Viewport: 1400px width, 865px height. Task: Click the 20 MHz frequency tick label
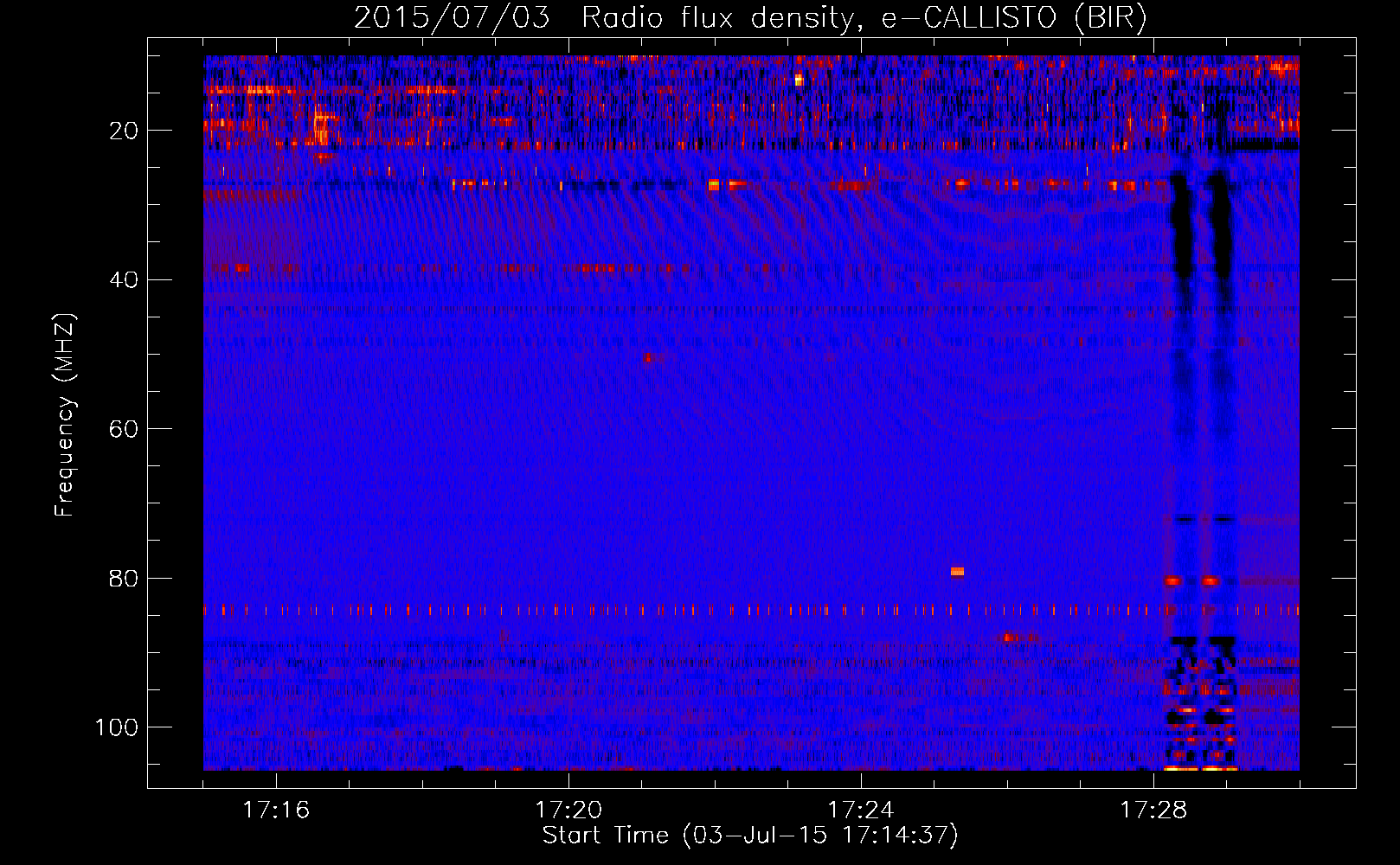click(x=124, y=131)
